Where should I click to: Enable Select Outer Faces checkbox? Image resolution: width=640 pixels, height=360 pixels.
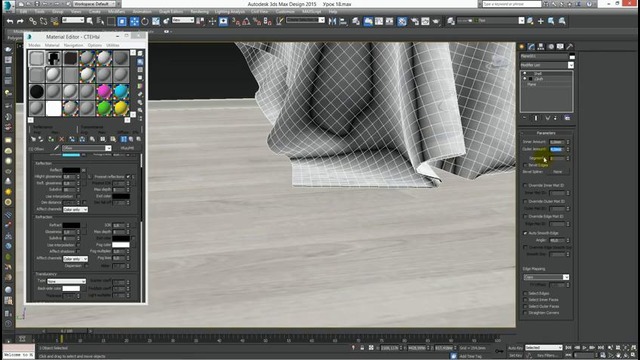(x=525, y=306)
